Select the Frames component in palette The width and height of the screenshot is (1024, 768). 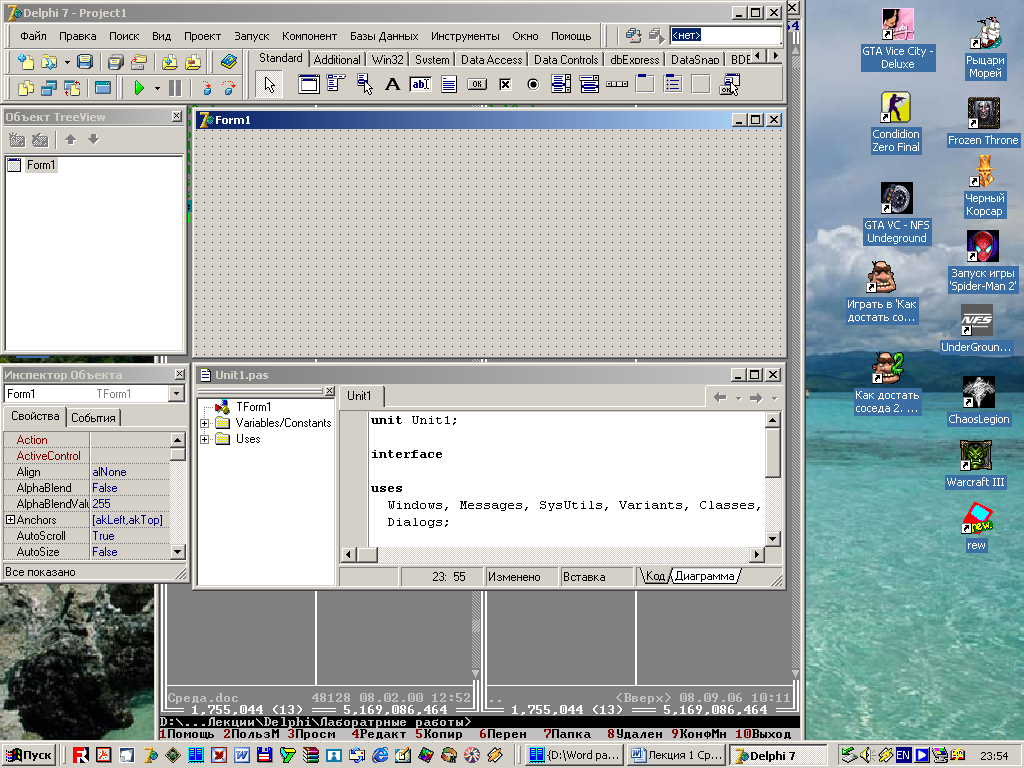[x=308, y=84]
